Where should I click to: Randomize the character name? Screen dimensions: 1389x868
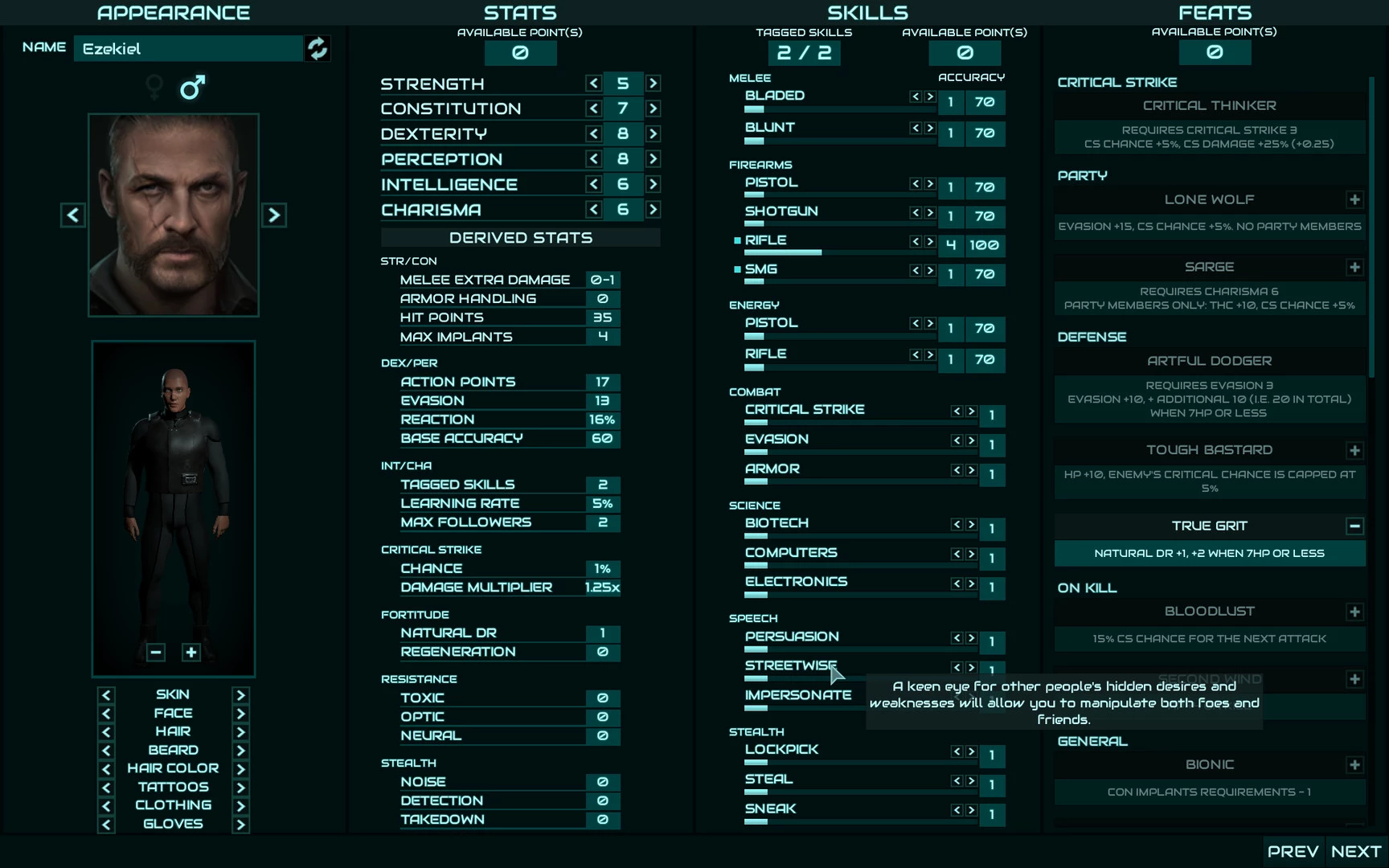(x=318, y=48)
